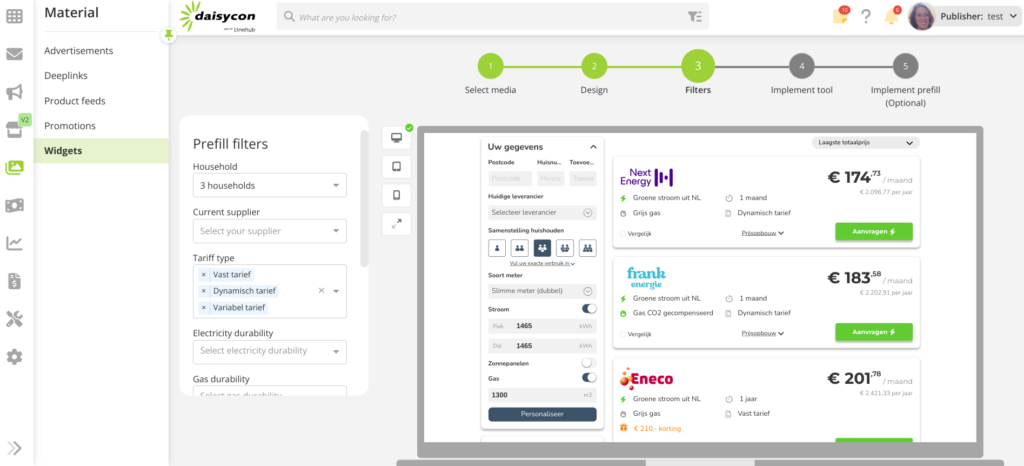Screen dimensions: 1024x466
Task: Open the Current supplier dropdown
Action: click(269, 232)
